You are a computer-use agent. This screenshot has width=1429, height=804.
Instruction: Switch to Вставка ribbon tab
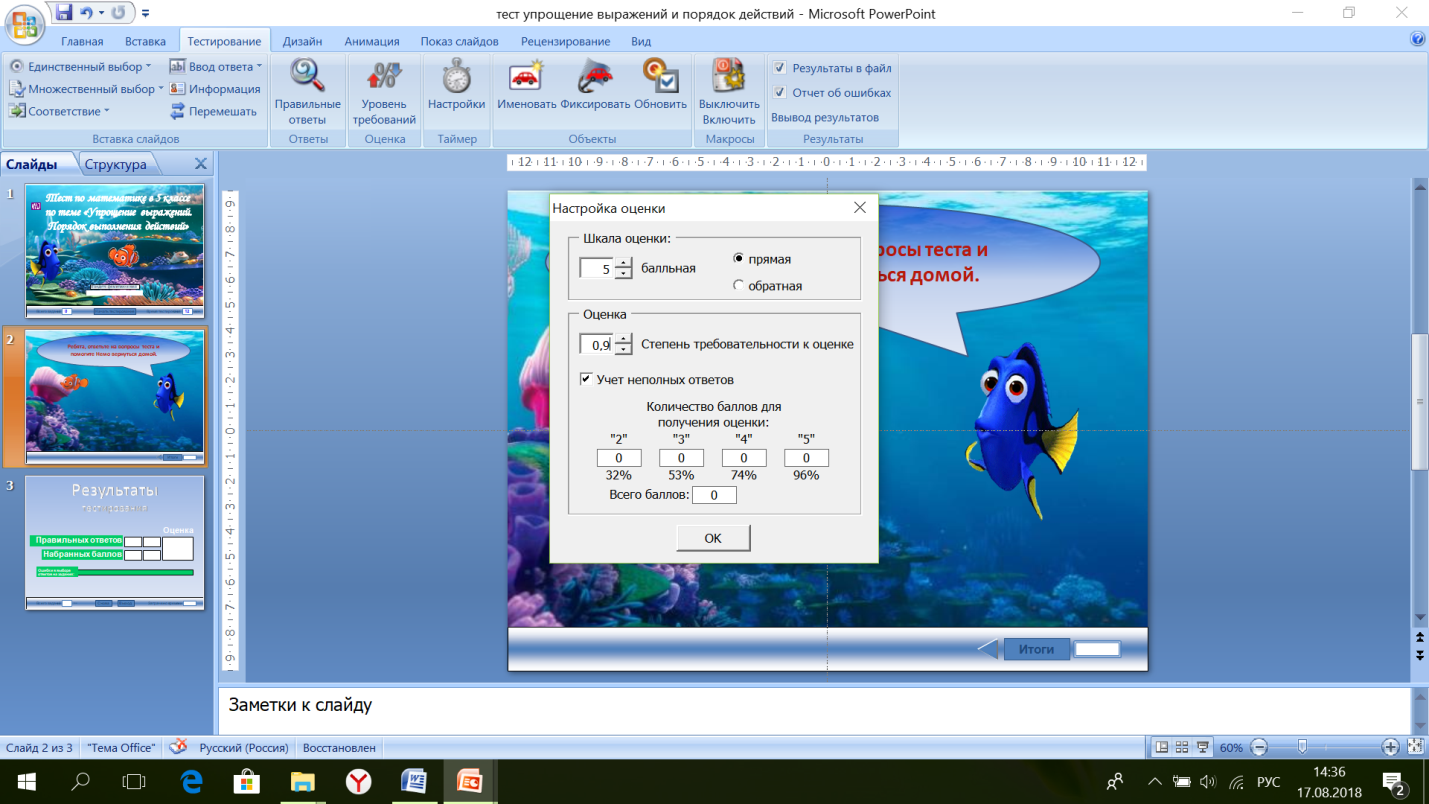[146, 42]
